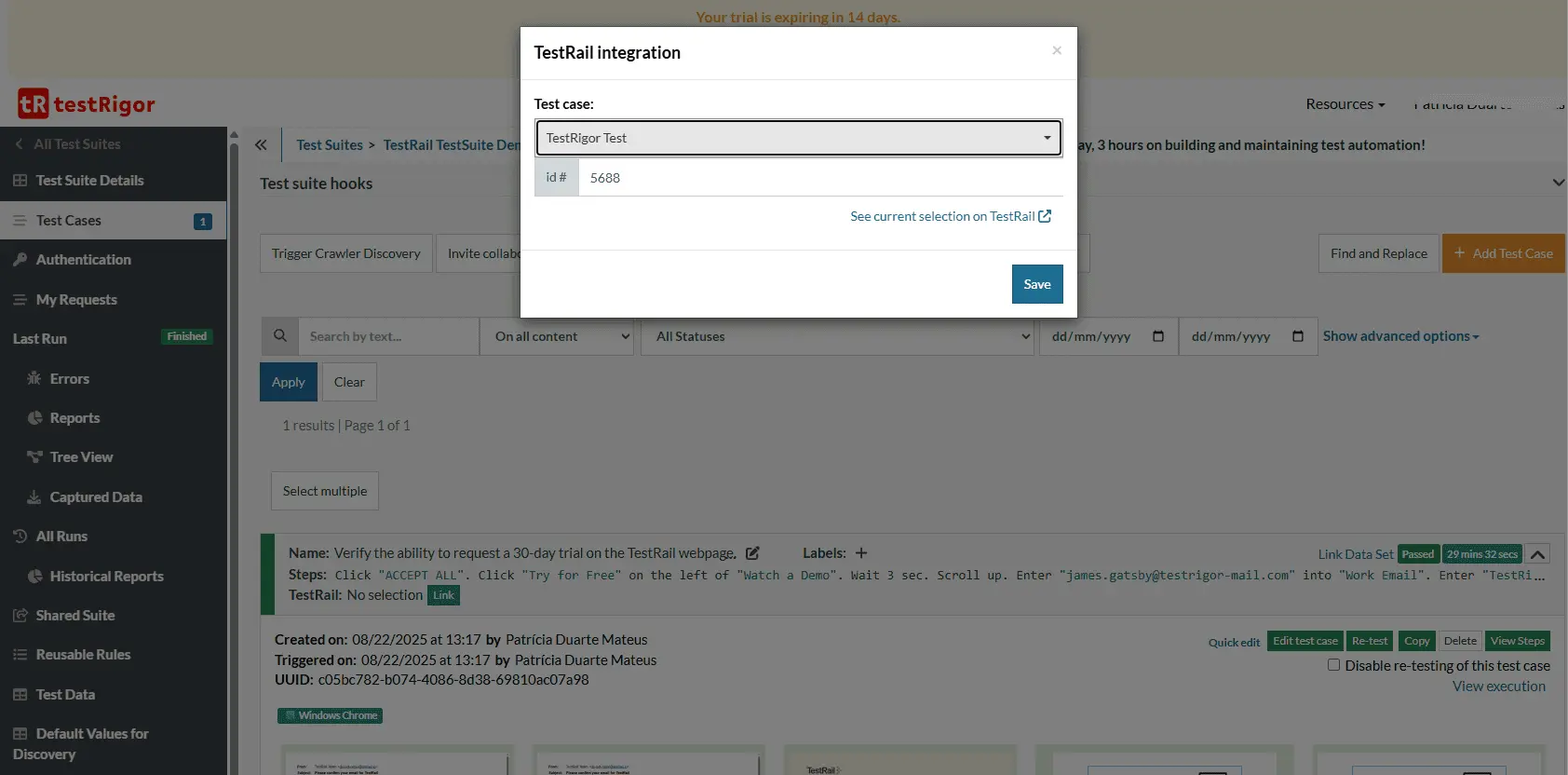Apply the search filters
The width and height of the screenshot is (1568, 775).
(289, 382)
